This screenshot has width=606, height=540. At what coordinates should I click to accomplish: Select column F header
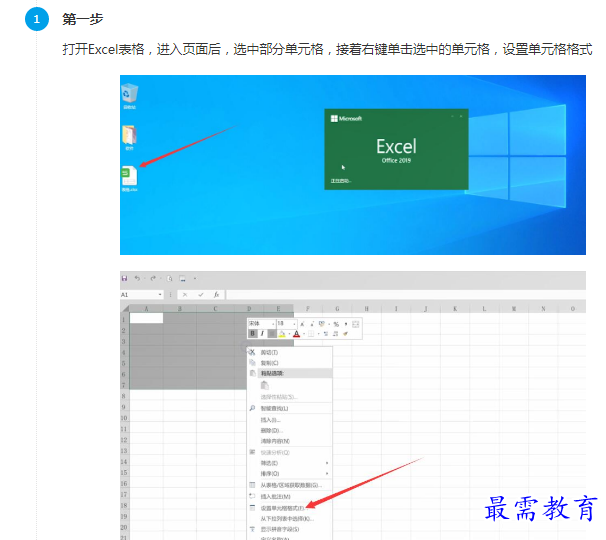pyautogui.click(x=308, y=308)
